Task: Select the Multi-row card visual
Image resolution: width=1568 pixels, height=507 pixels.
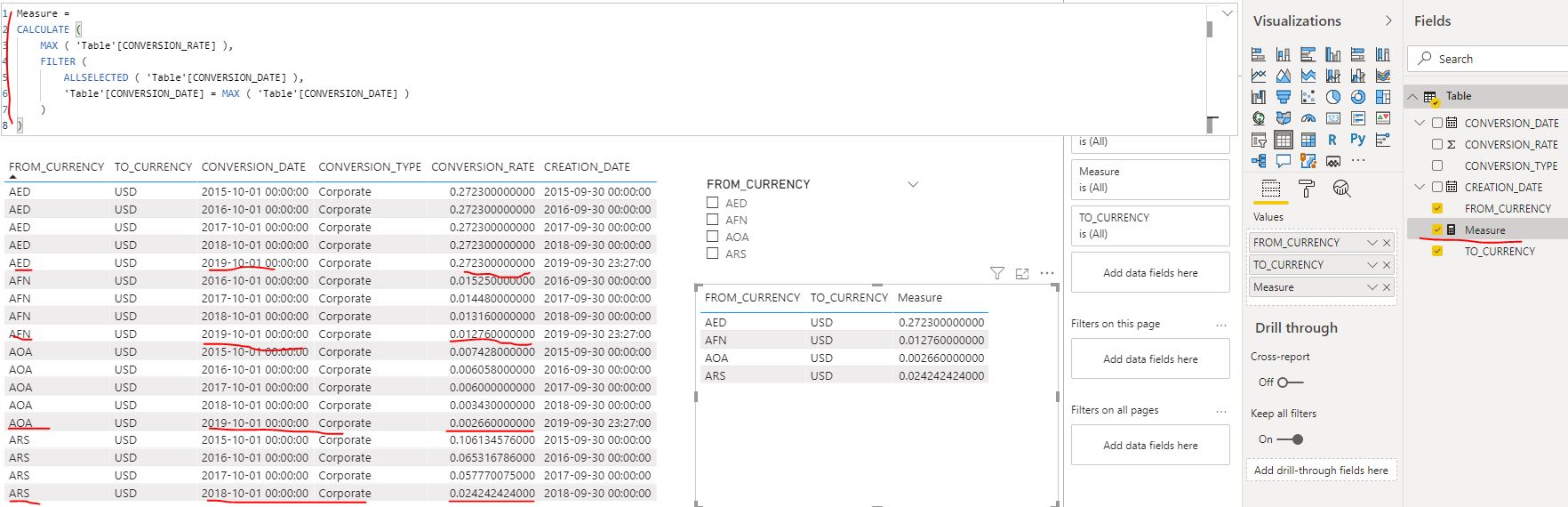Action: [1358, 118]
